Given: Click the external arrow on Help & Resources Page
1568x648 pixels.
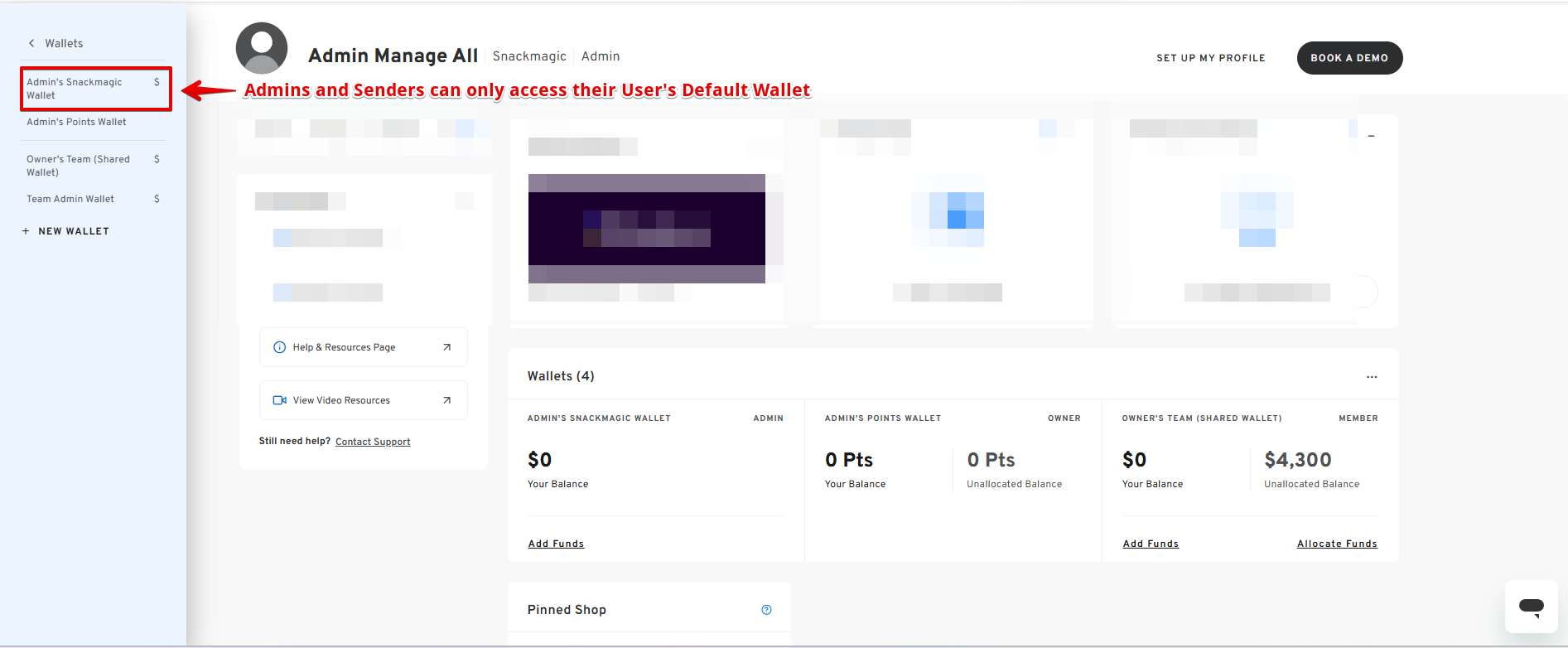Looking at the screenshot, I should (x=446, y=347).
